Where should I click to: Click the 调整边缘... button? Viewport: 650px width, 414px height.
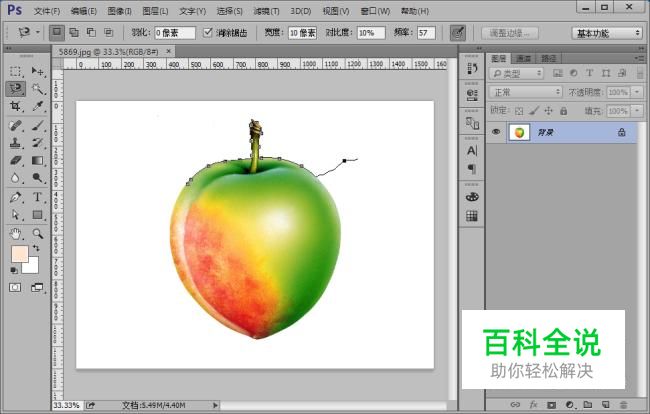point(510,33)
